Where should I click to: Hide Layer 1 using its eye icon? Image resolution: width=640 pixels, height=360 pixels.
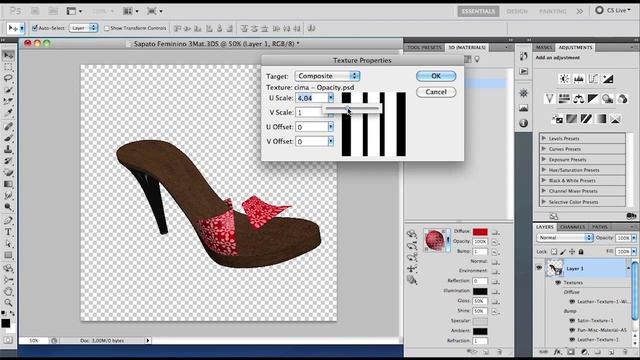539,268
